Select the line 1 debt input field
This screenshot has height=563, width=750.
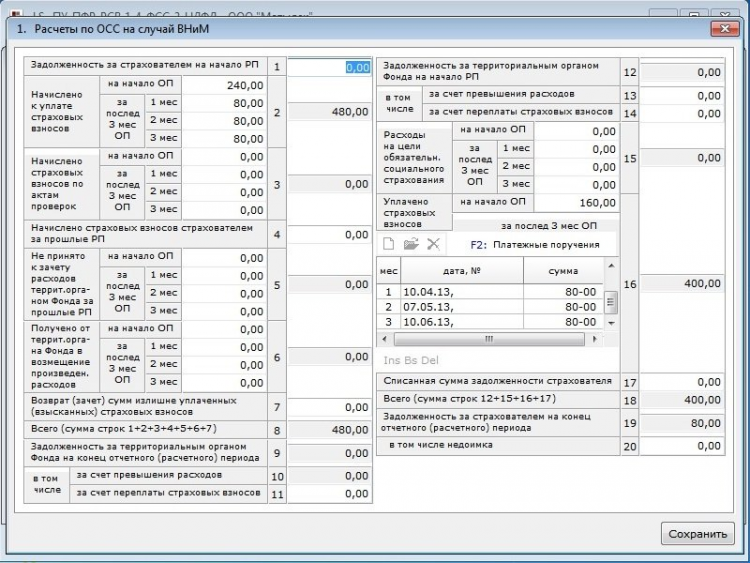click(x=330, y=67)
